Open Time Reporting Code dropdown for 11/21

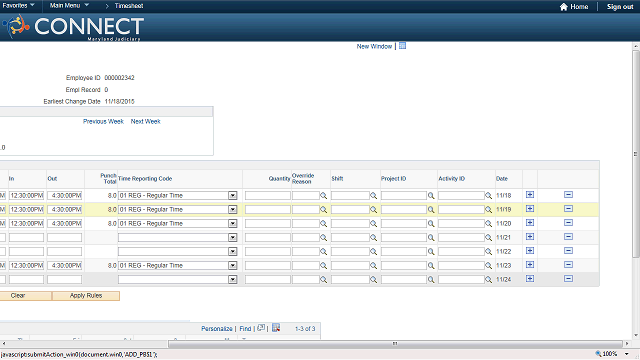point(233,238)
